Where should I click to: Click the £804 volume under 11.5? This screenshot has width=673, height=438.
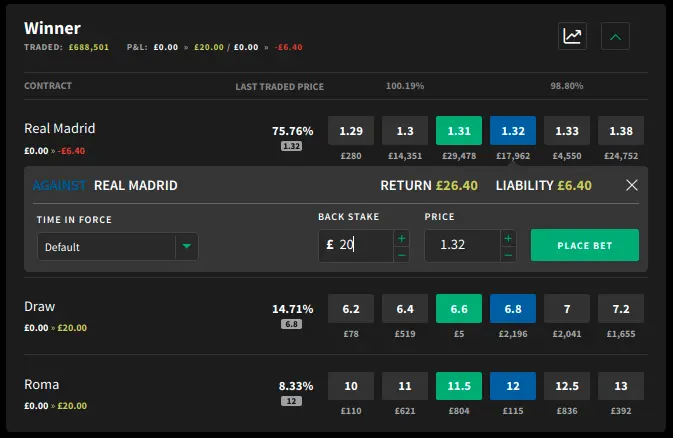click(459, 411)
